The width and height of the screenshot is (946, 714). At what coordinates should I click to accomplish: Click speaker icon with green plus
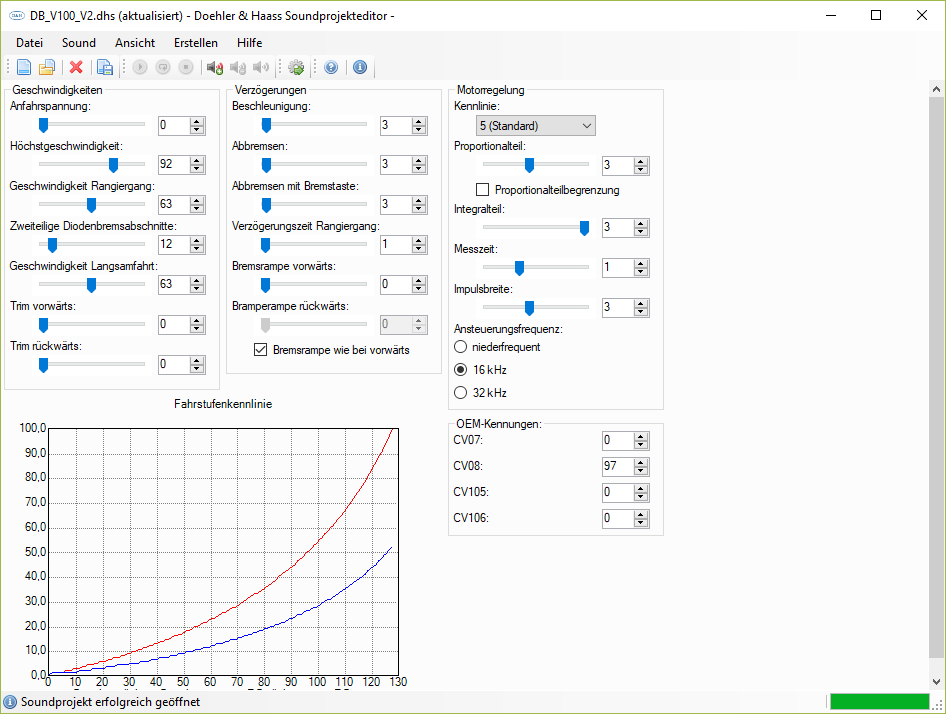[x=215, y=67]
